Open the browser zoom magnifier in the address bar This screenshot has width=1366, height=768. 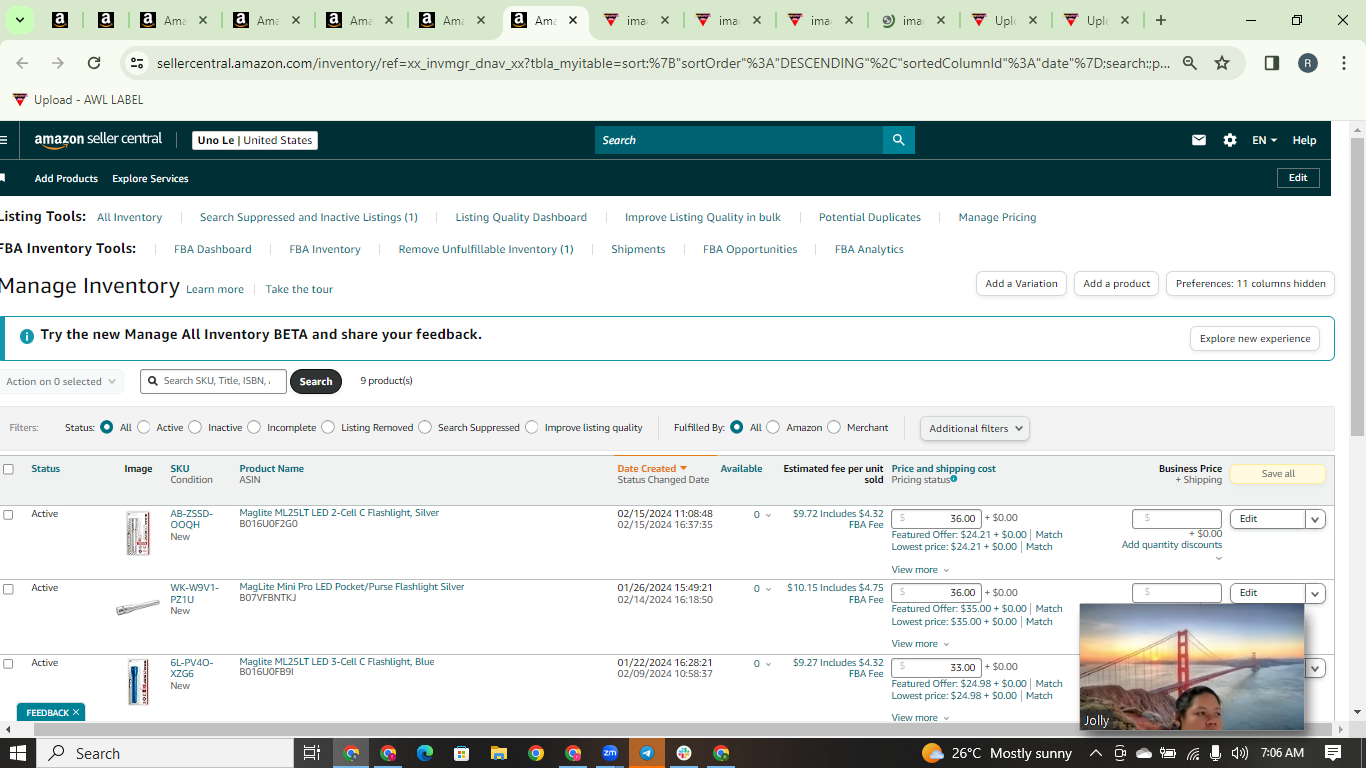[1190, 63]
